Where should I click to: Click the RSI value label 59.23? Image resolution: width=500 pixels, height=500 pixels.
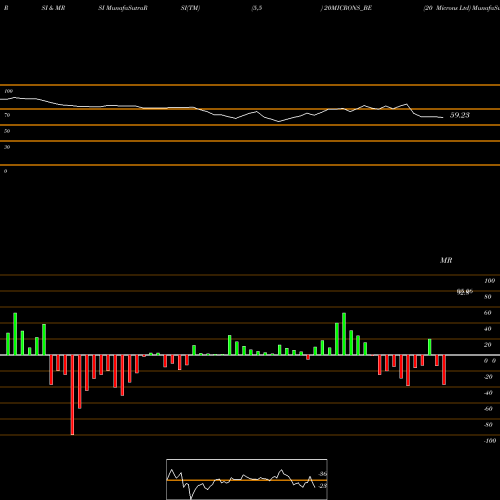pyautogui.click(x=460, y=115)
